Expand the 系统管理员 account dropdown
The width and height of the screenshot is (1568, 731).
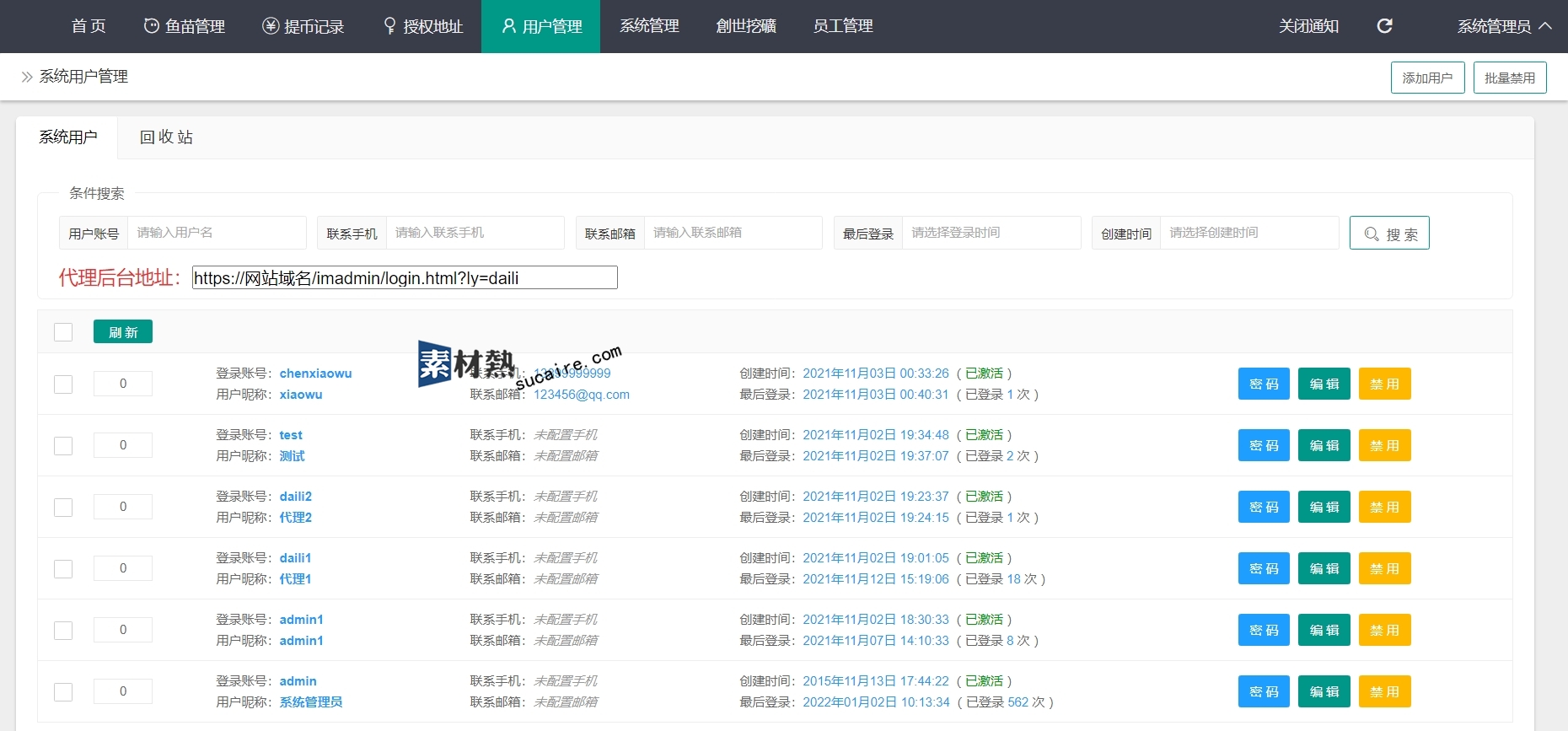pyautogui.click(x=1504, y=26)
